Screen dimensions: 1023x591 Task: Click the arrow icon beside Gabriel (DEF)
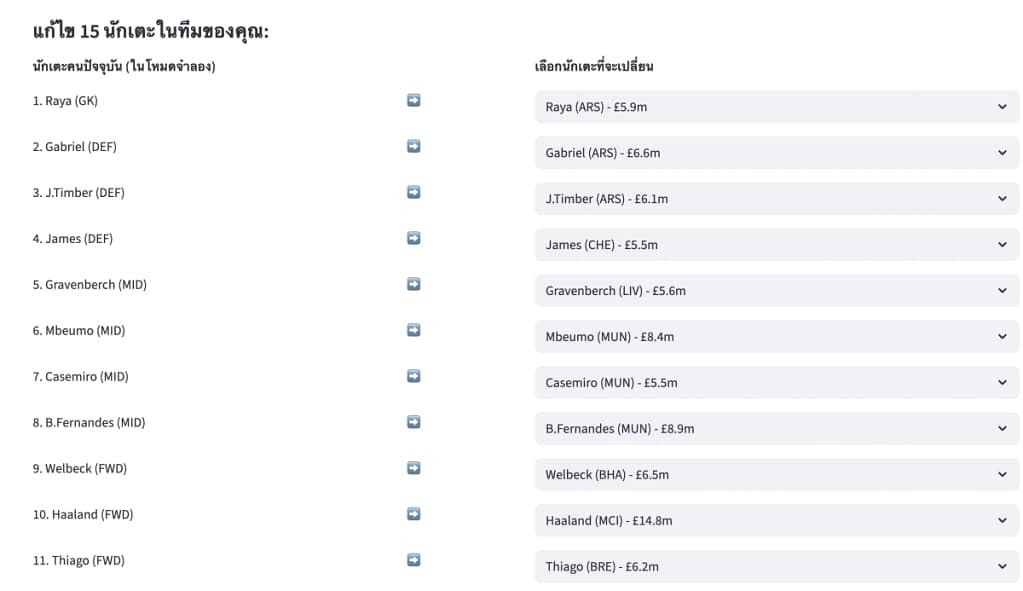click(413, 146)
